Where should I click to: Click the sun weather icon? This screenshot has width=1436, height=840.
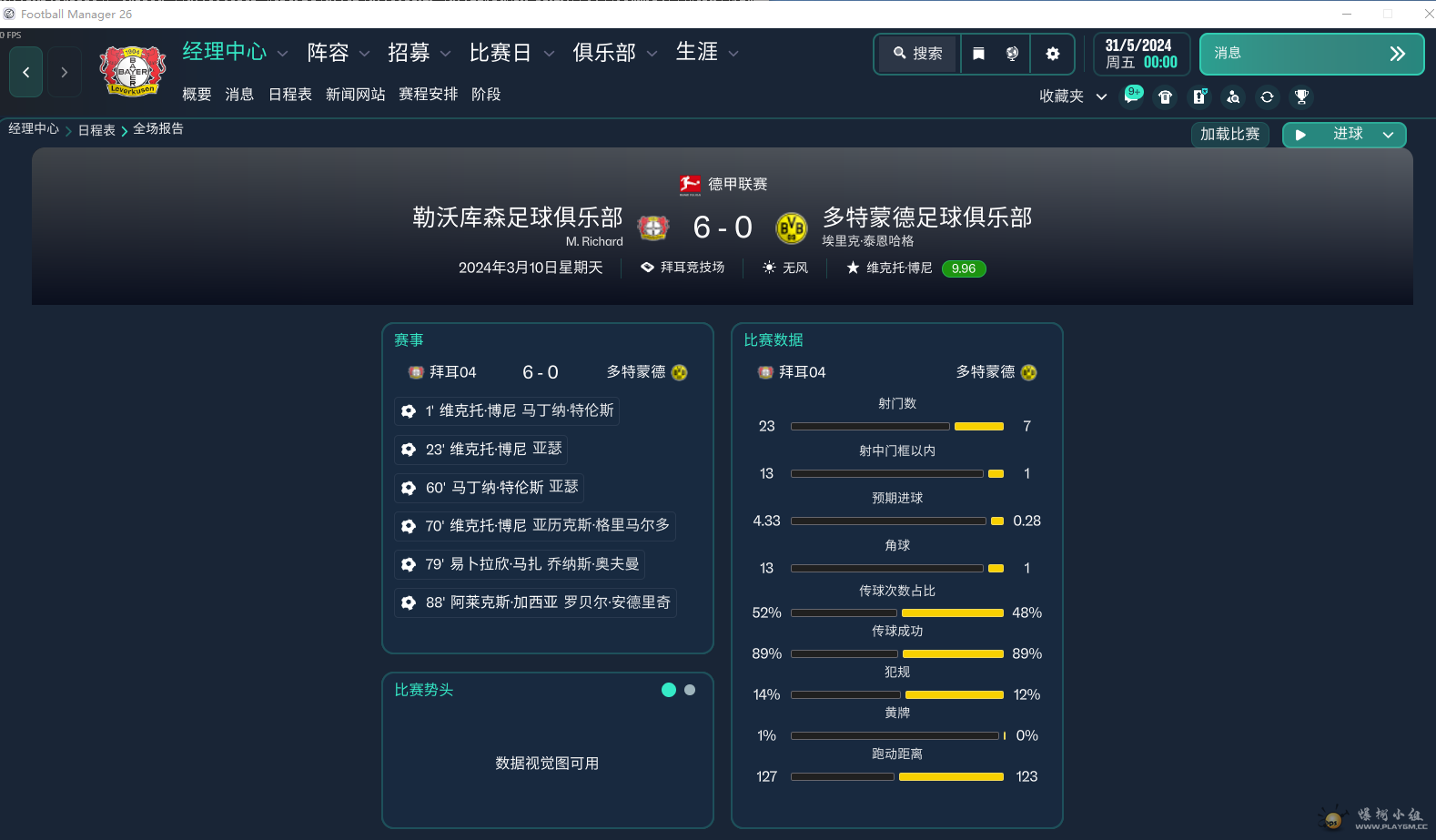(769, 268)
